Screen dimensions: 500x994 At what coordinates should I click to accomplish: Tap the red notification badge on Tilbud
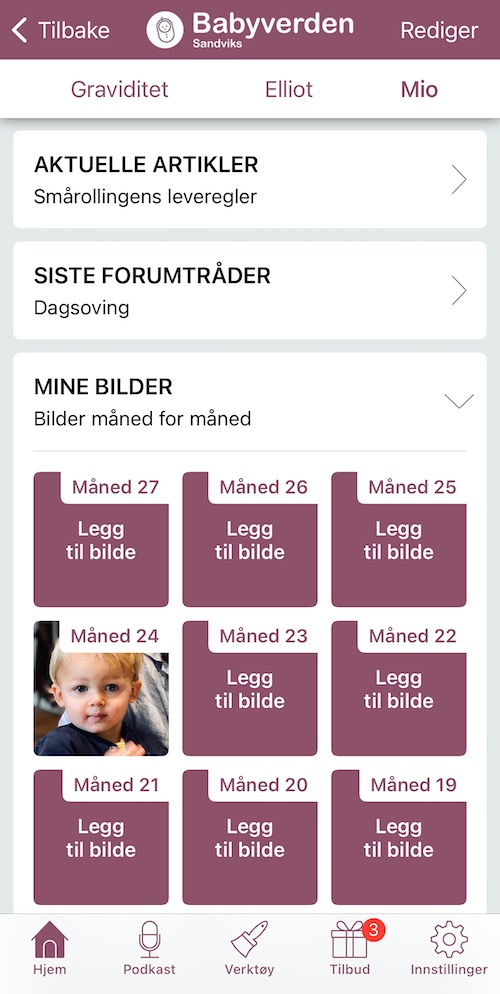373,930
